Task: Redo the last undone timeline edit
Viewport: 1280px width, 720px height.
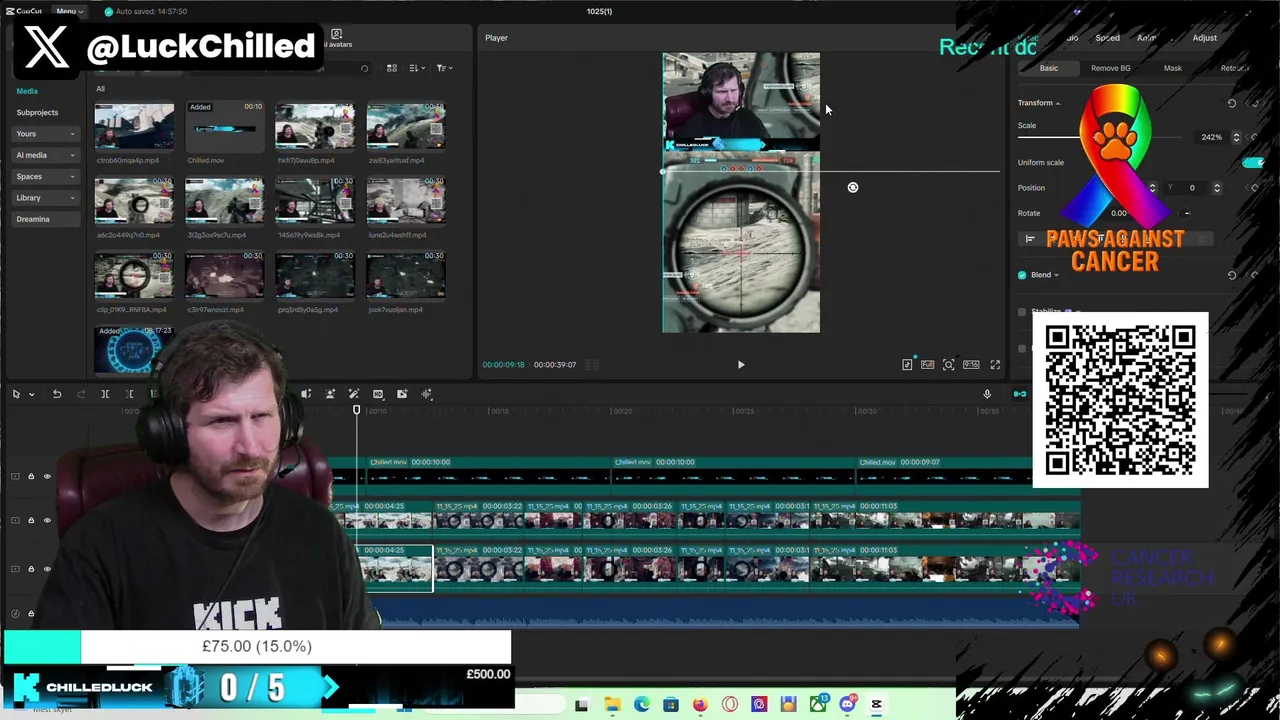Action: point(81,394)
